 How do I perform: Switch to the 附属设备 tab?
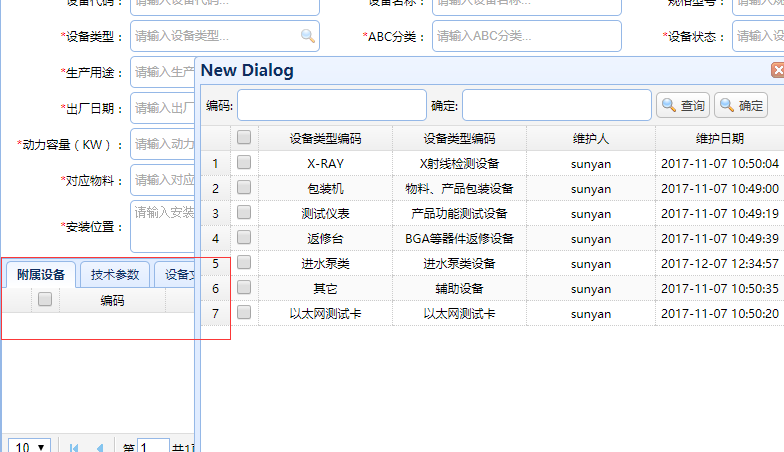pos(40,274)
